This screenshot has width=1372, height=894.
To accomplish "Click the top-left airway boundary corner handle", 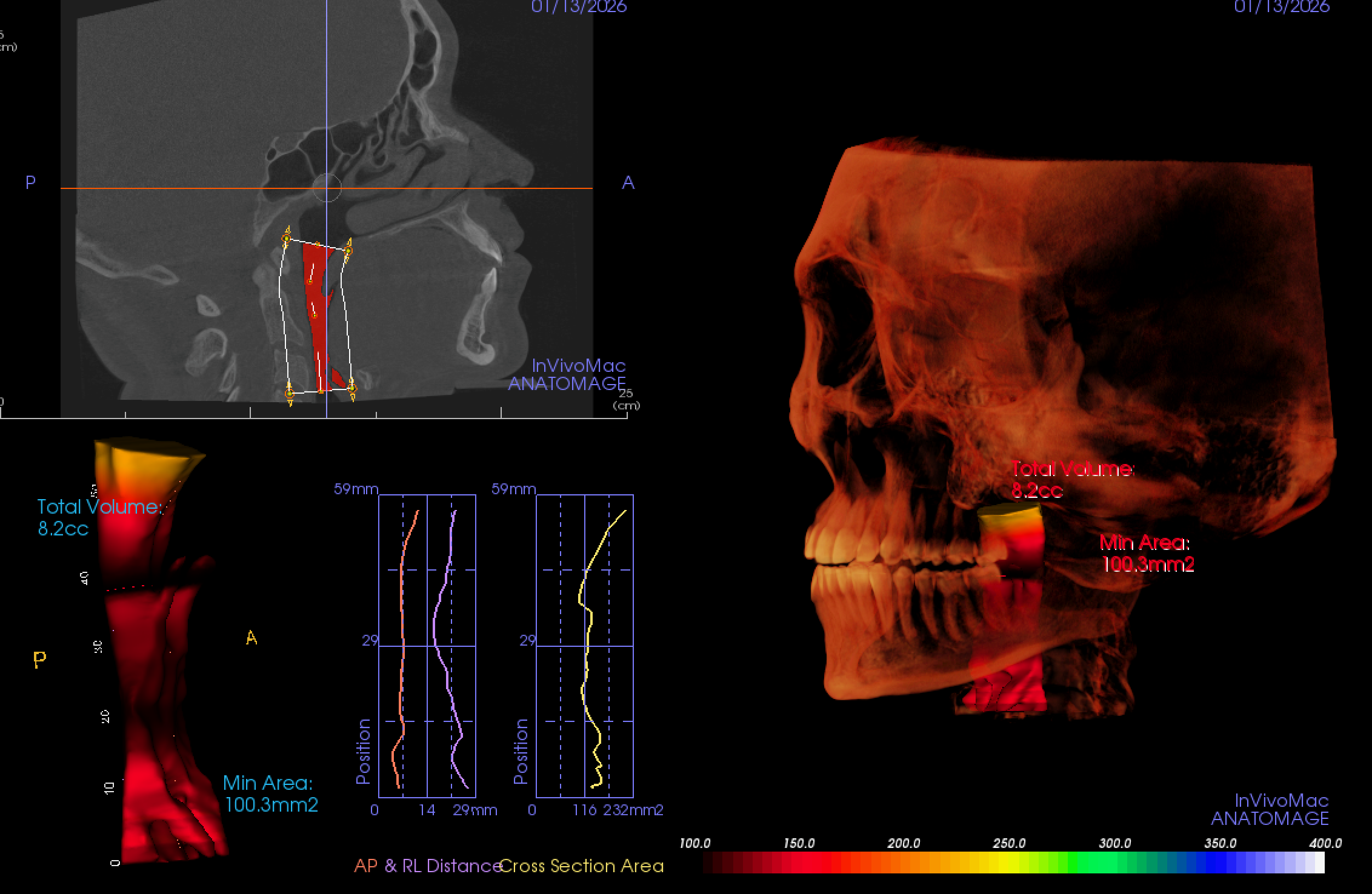I will (286, 239).
